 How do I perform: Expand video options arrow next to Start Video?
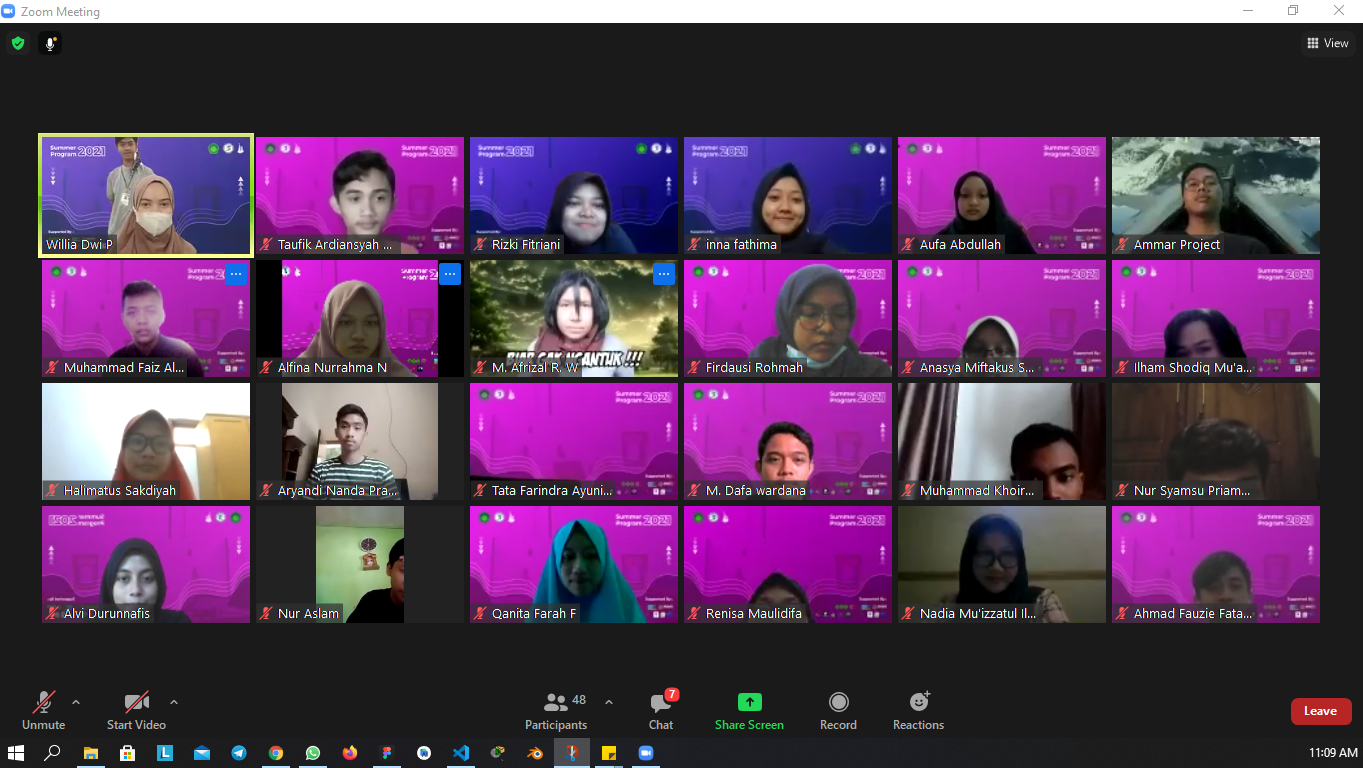pyautogui.click(x=174, y=702)
